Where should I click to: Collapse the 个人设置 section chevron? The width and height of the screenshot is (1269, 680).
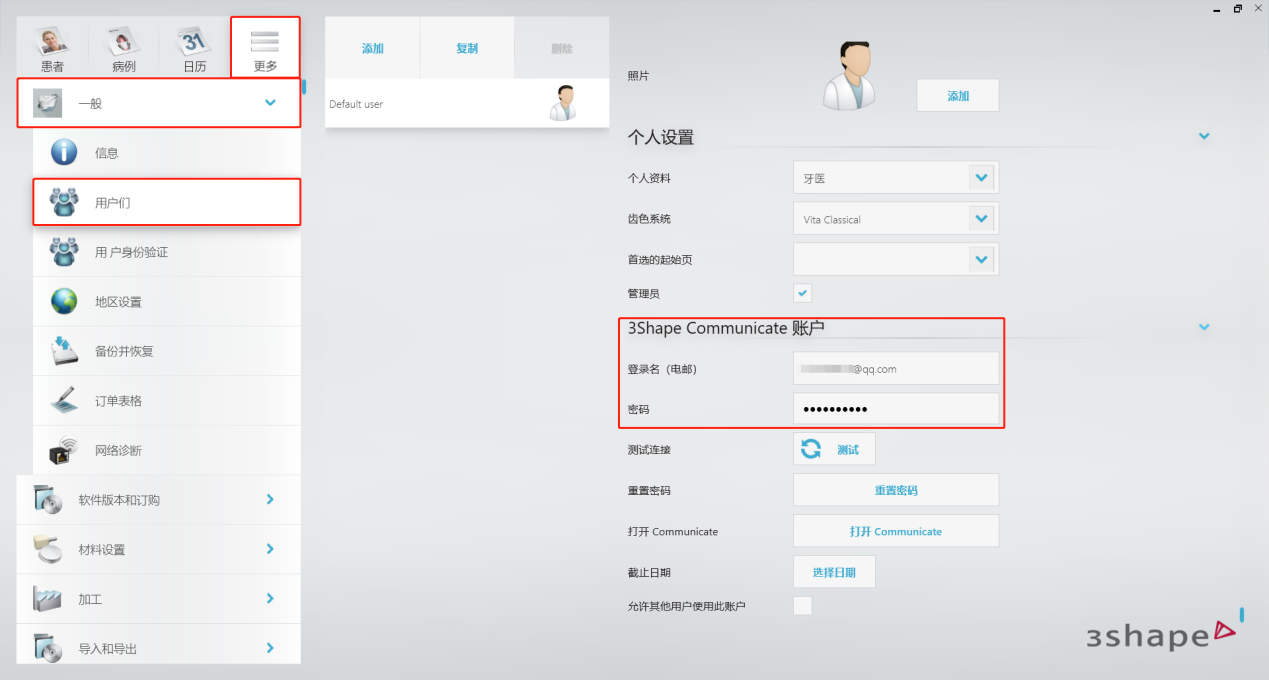[1204, 135]
